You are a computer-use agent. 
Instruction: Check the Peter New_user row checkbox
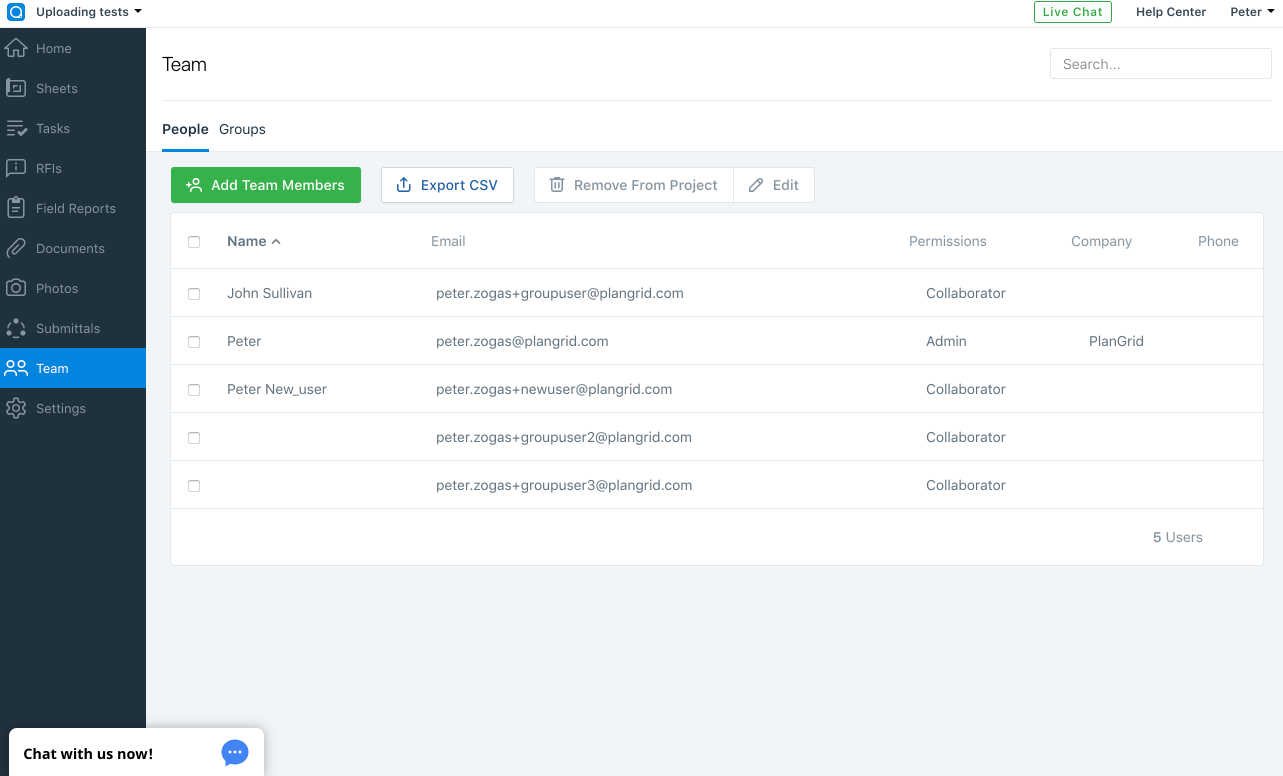194,390
